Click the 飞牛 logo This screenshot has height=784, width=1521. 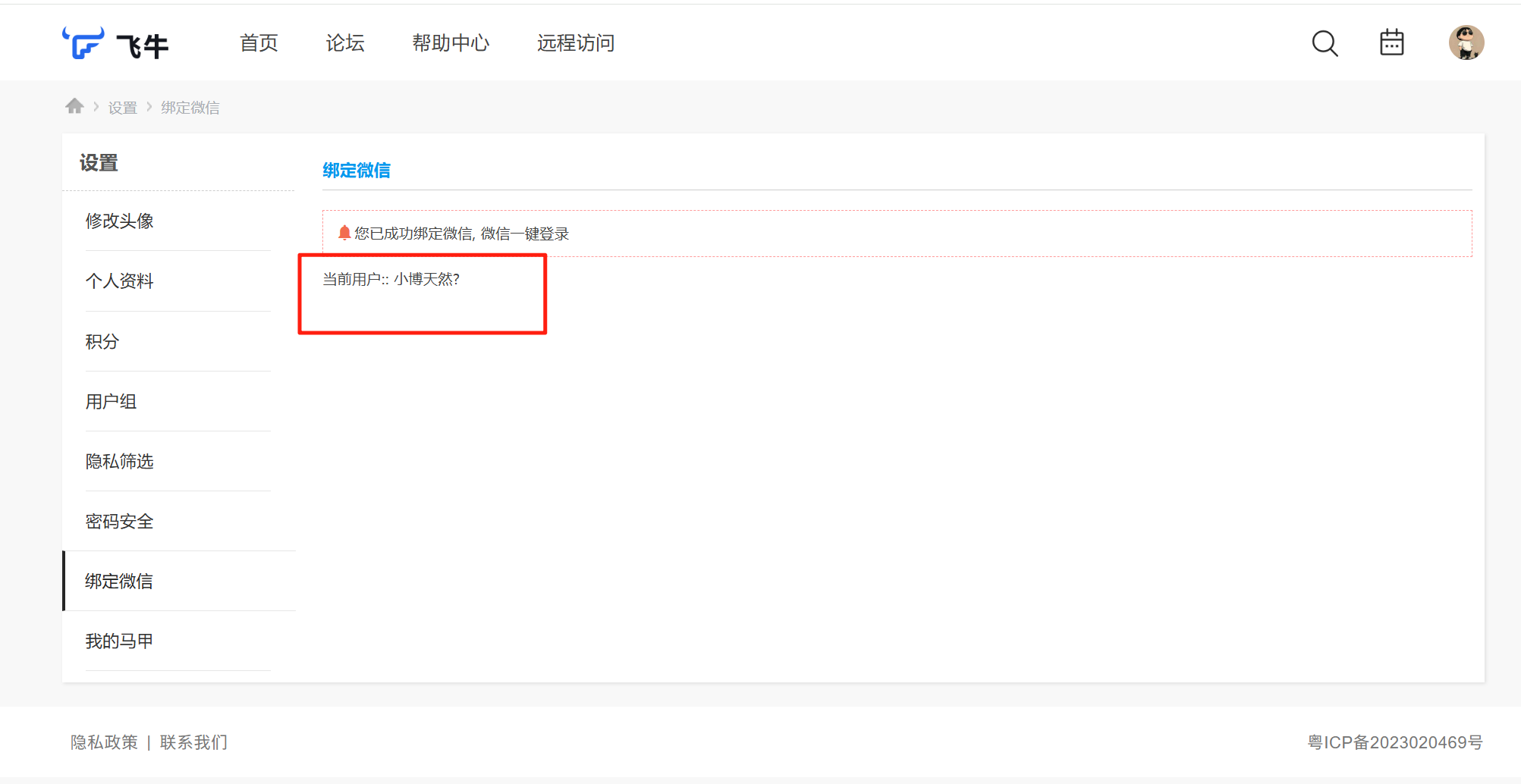tap(115, 43)
